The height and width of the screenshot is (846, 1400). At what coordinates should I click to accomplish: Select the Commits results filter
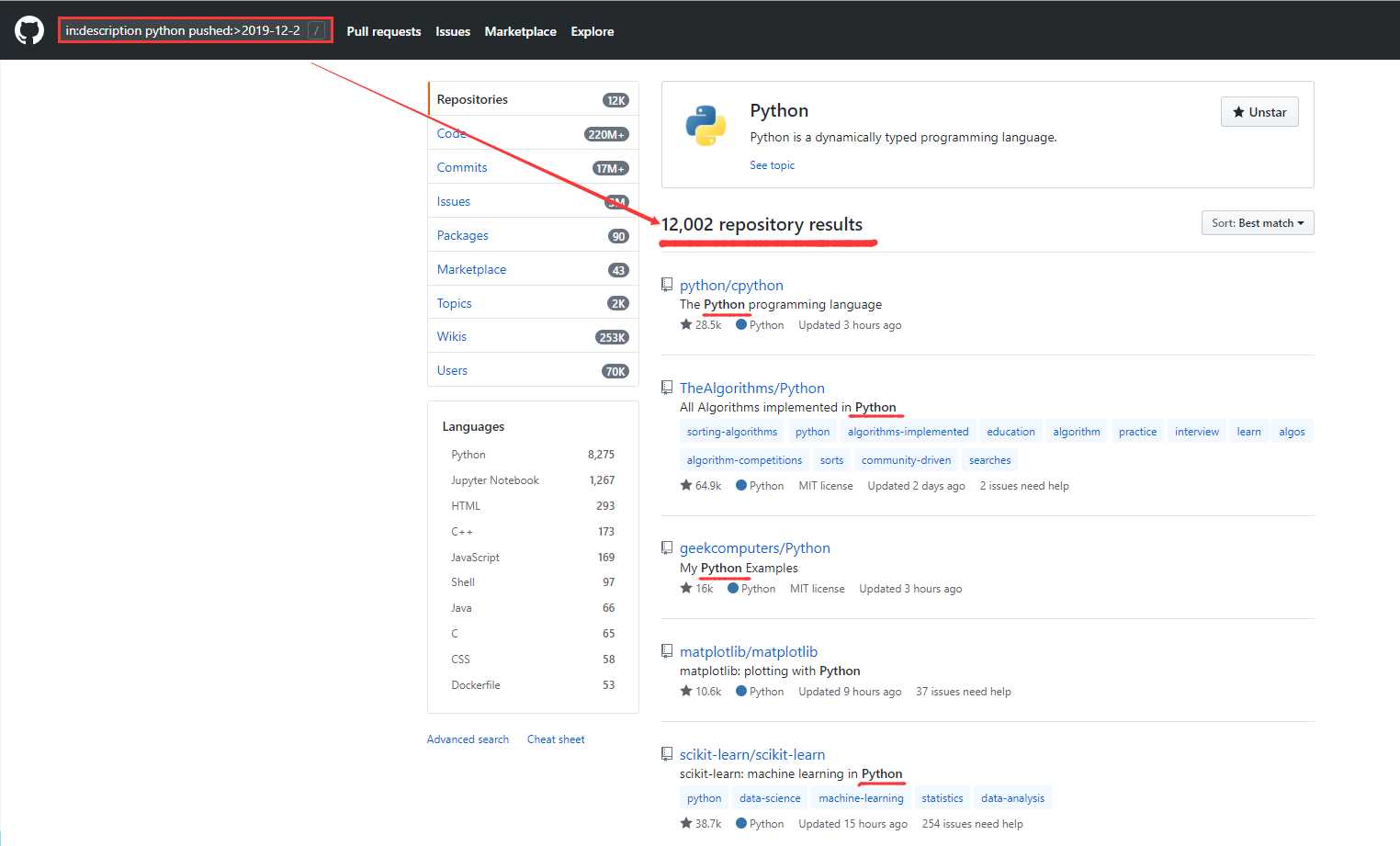coord(533,167)
